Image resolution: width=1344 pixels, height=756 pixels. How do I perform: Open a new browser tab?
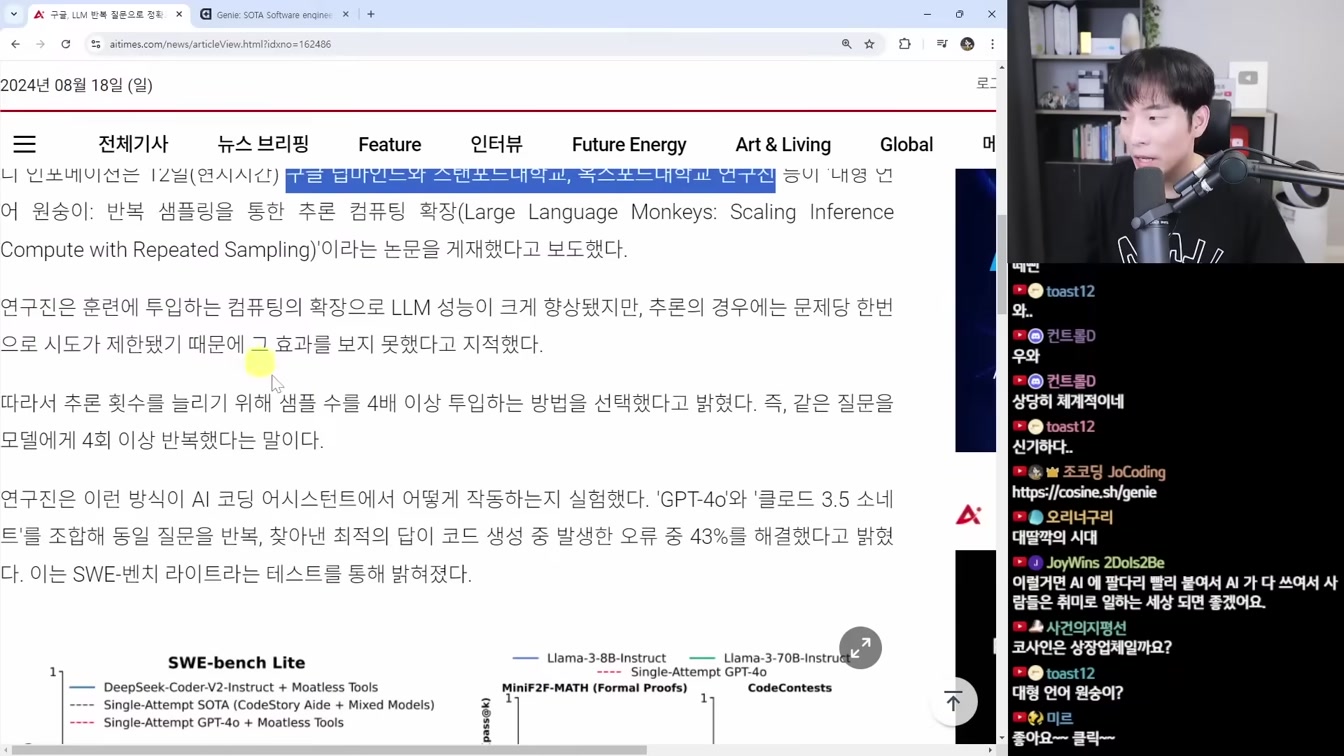(x=371, y=15)
